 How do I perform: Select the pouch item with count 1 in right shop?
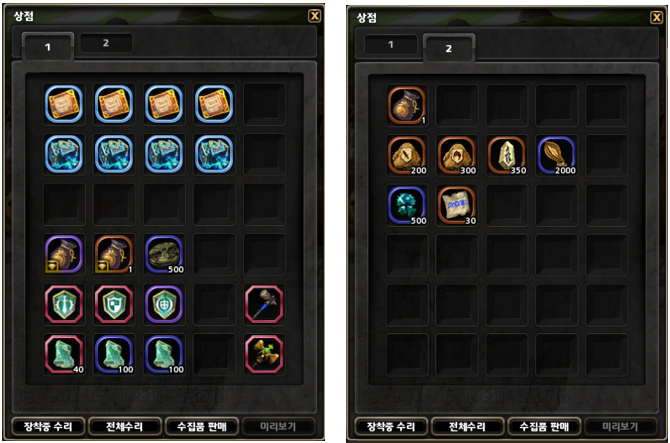click(407, 106)
